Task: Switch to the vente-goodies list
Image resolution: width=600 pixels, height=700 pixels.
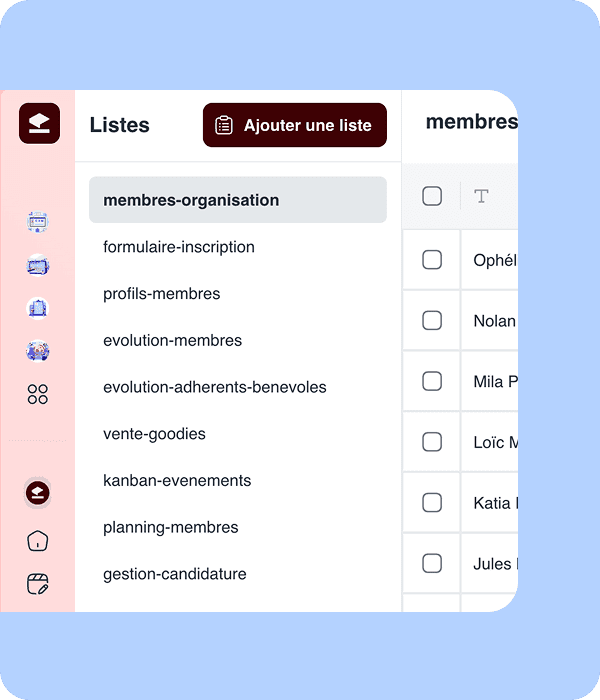Action: pyautogui.click(x=154, y=434)
